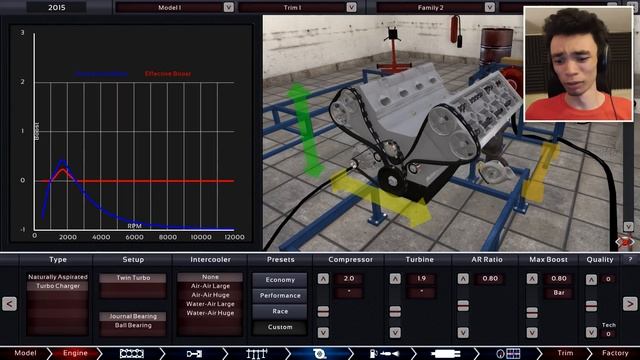Open the fuel system section icon
The image size is (640, 360).
pyautogui.click(x=384, y=353)
